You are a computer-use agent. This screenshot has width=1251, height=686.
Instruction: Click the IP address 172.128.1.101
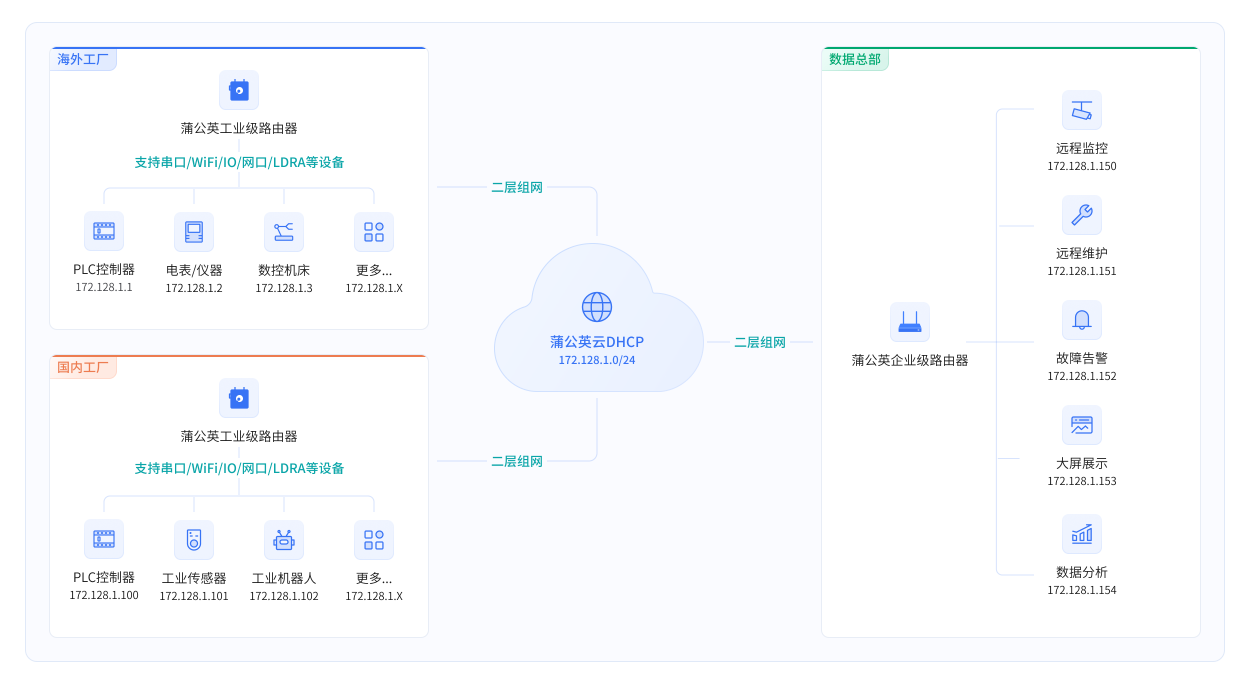pos(194,596)
